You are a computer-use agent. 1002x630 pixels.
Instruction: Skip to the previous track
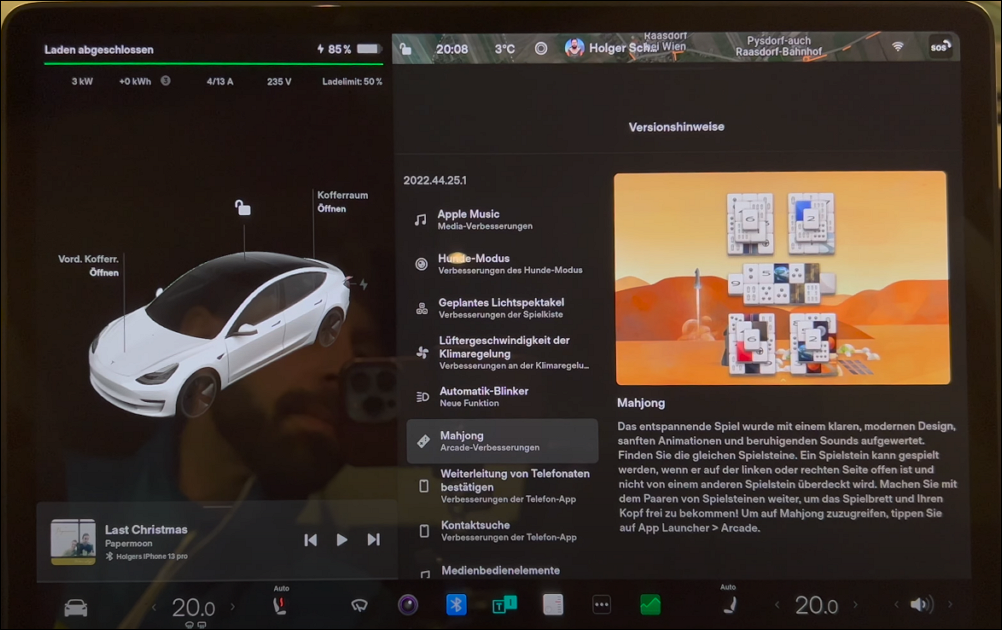(311, 540)
